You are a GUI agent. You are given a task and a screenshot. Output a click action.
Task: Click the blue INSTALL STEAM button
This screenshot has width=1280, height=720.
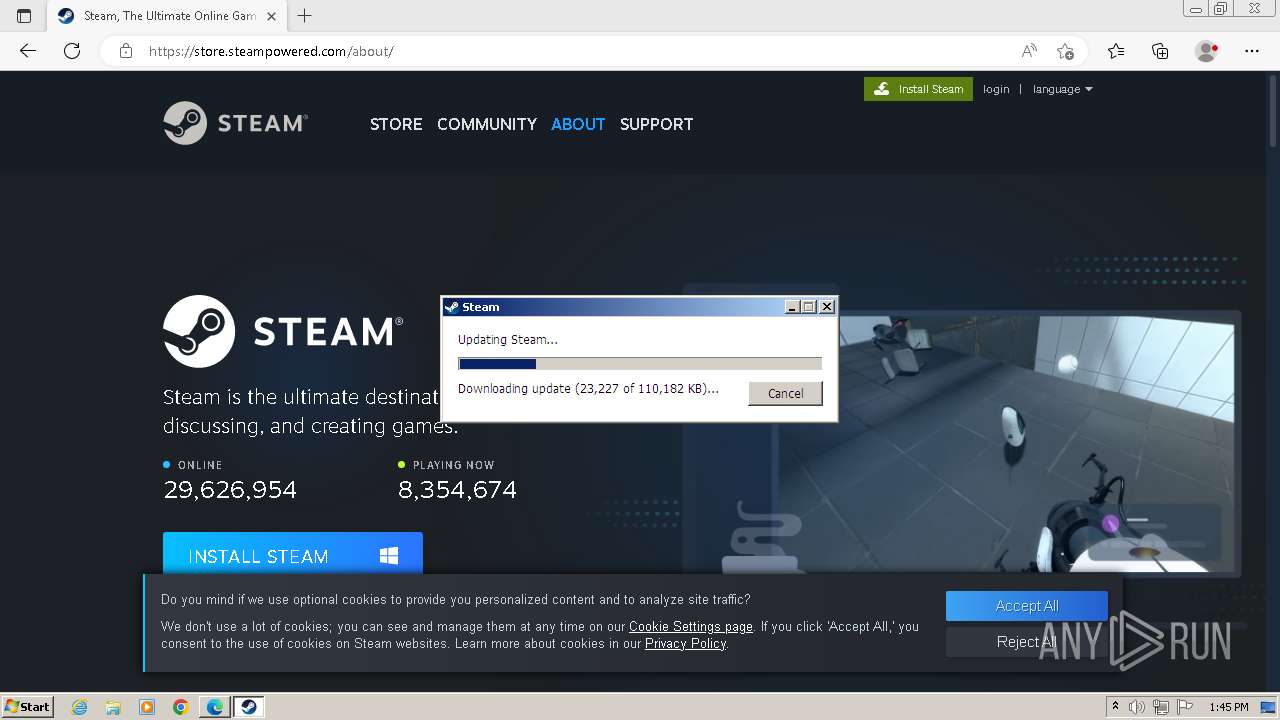pyautogui.click(x=293, y=553)
